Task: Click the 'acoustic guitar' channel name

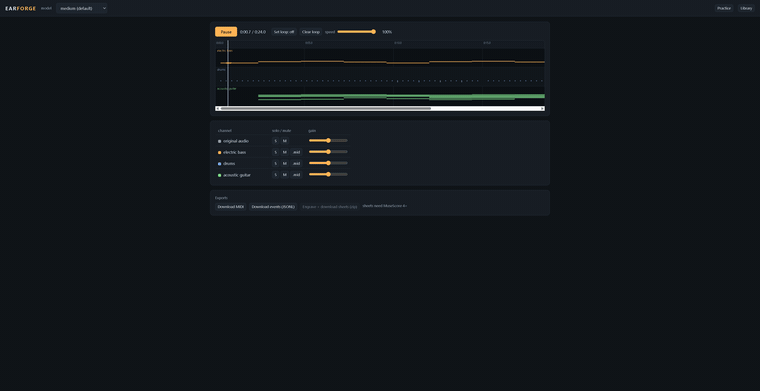Action: (x=237, y=174)
